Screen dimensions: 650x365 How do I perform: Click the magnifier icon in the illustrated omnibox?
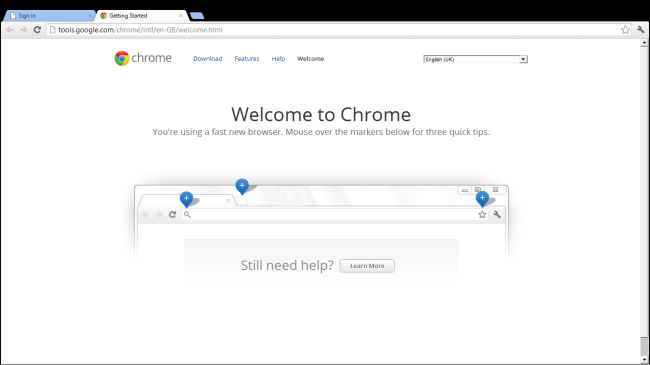click(x=187, y=214)
